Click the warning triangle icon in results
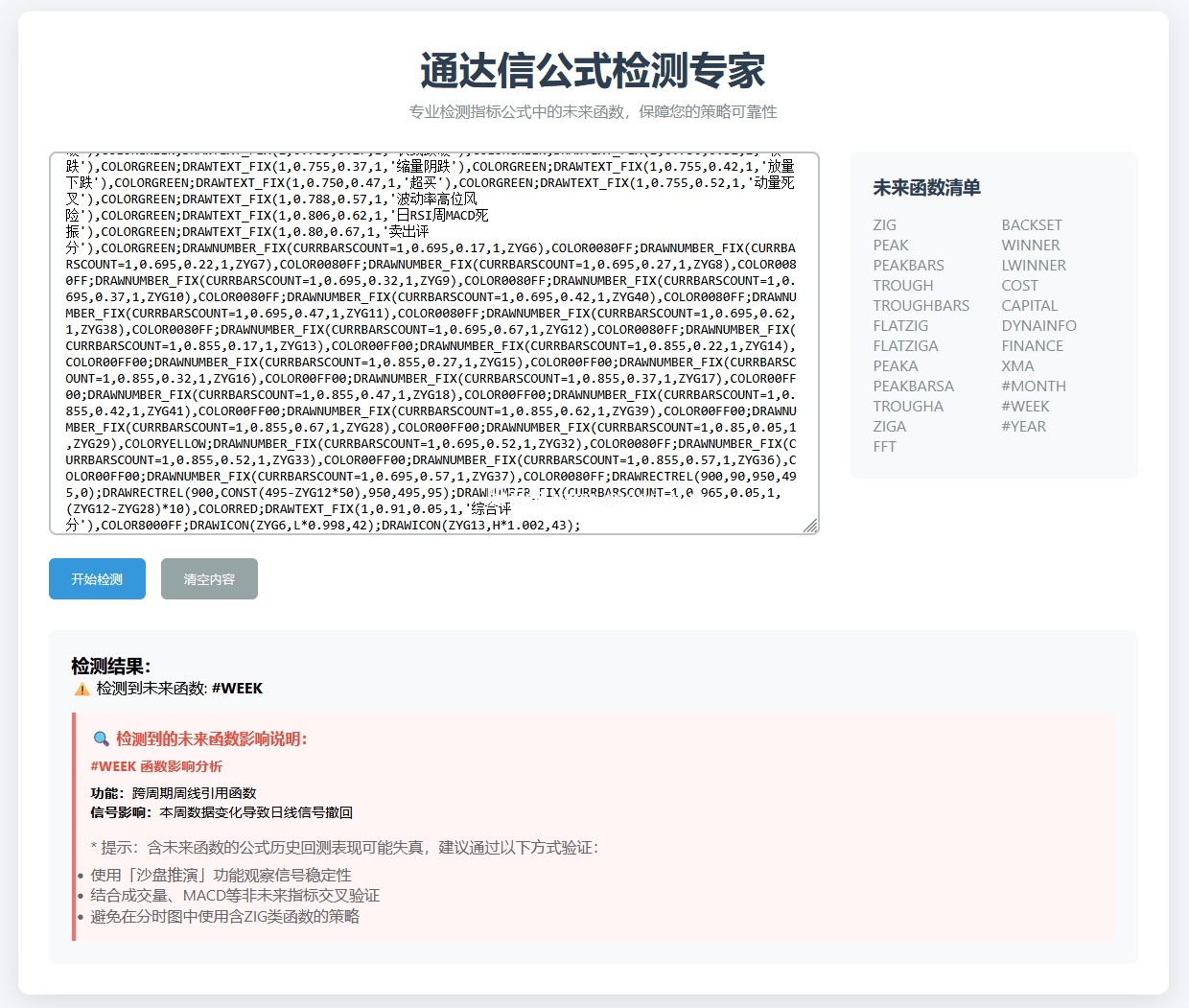The height and width of the screenshot is (1008, 1189). coord(82,689)
